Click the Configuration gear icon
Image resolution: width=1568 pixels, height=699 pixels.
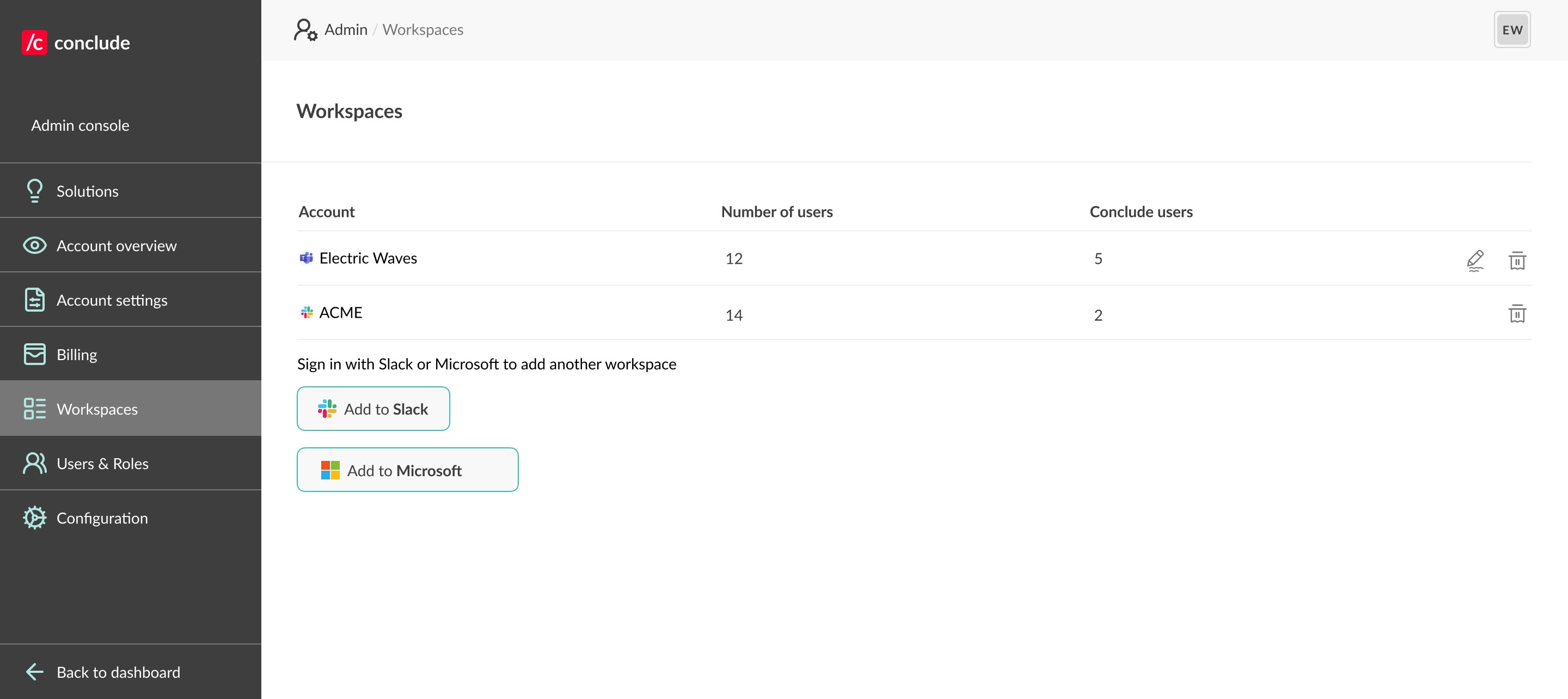[35, 518]
